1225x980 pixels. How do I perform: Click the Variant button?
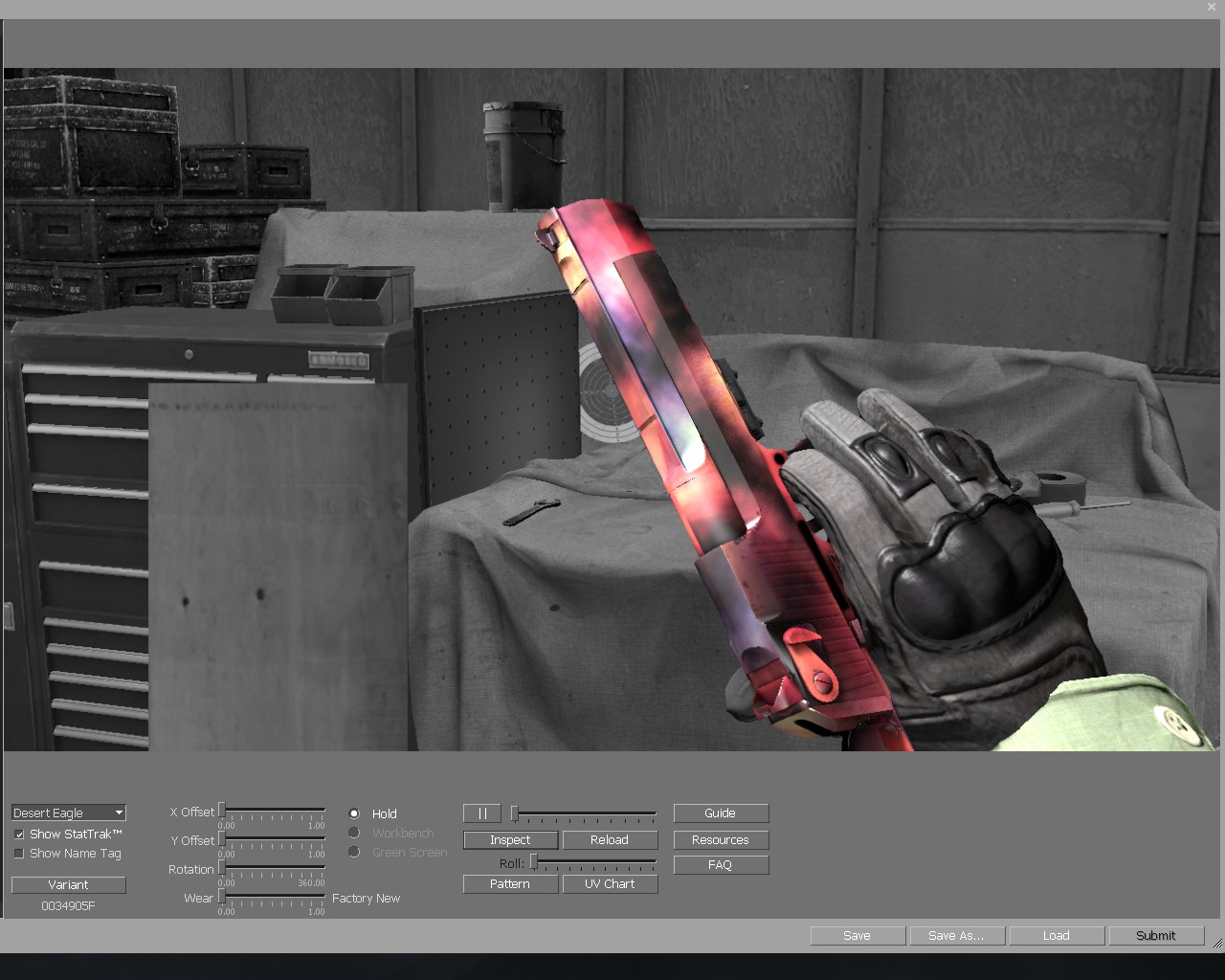pyautogui.click(x=69, y=885)
